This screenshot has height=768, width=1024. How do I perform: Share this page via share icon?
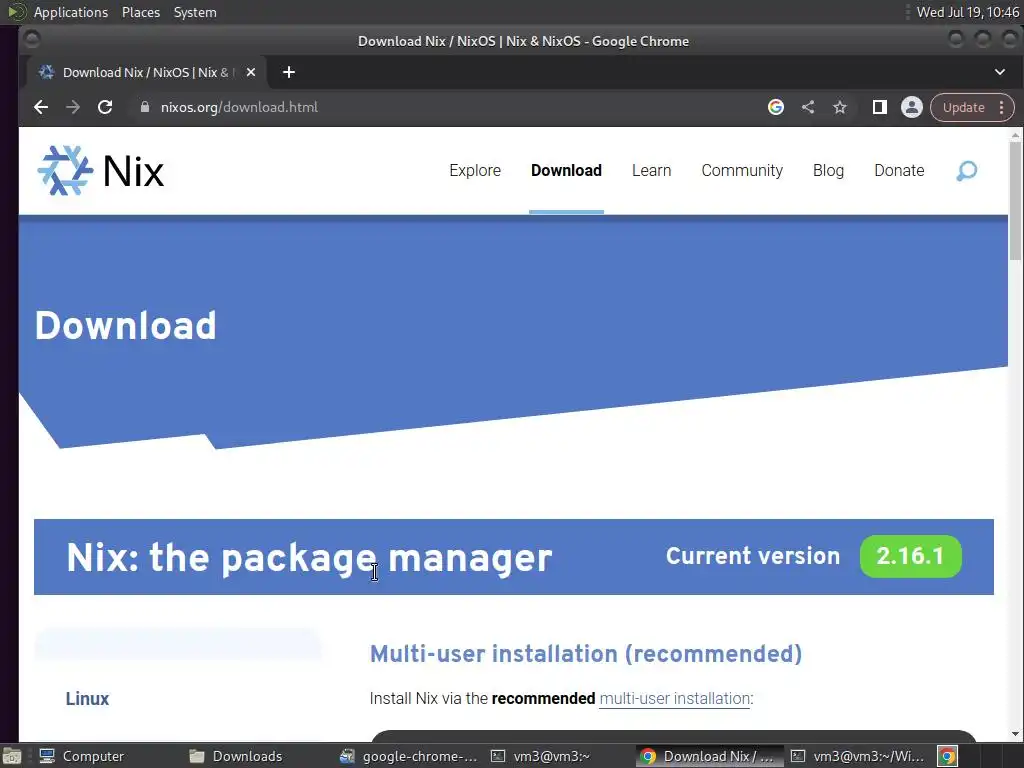pos(808,107)
